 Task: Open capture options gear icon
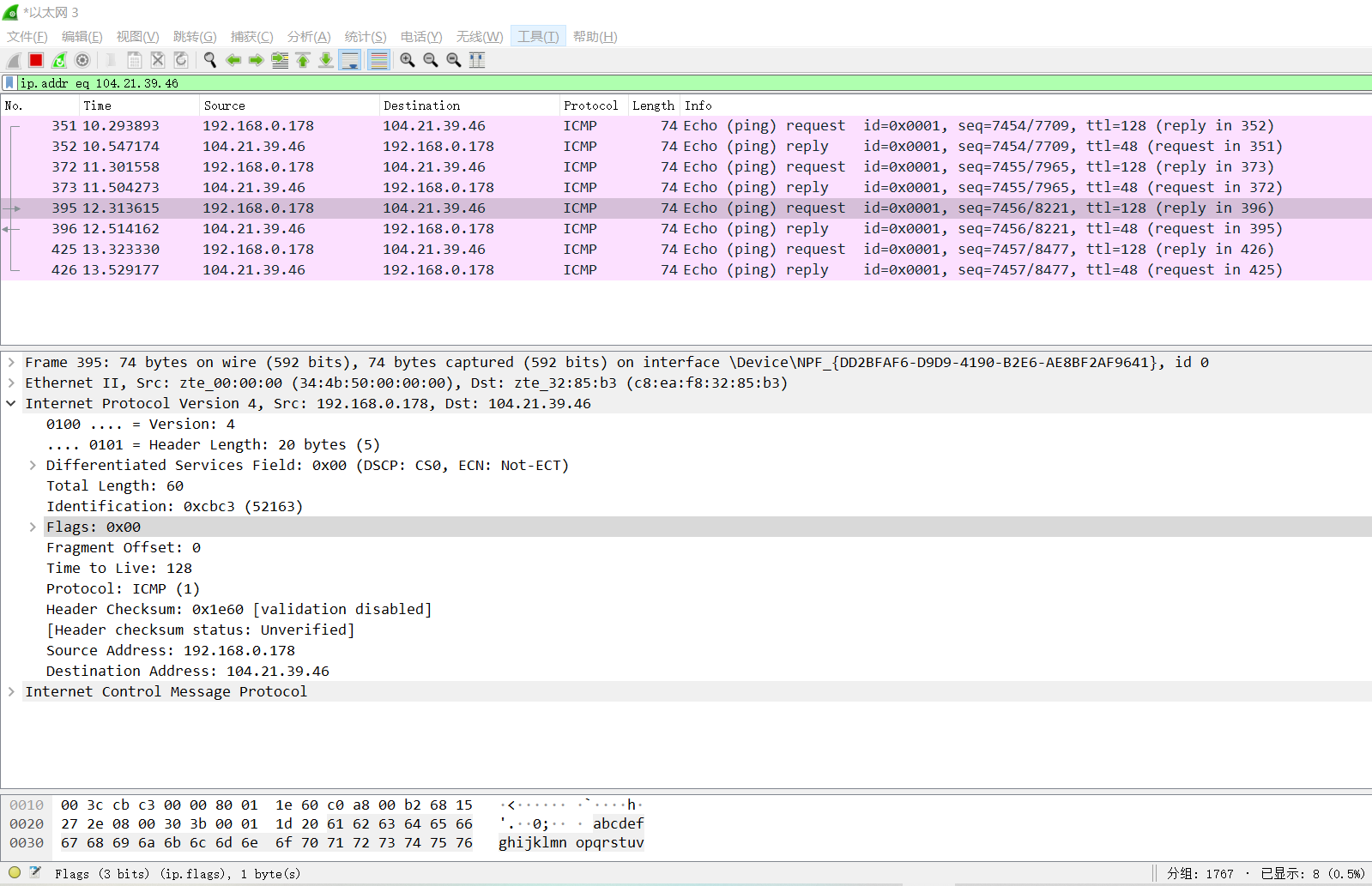coord(82,60)
